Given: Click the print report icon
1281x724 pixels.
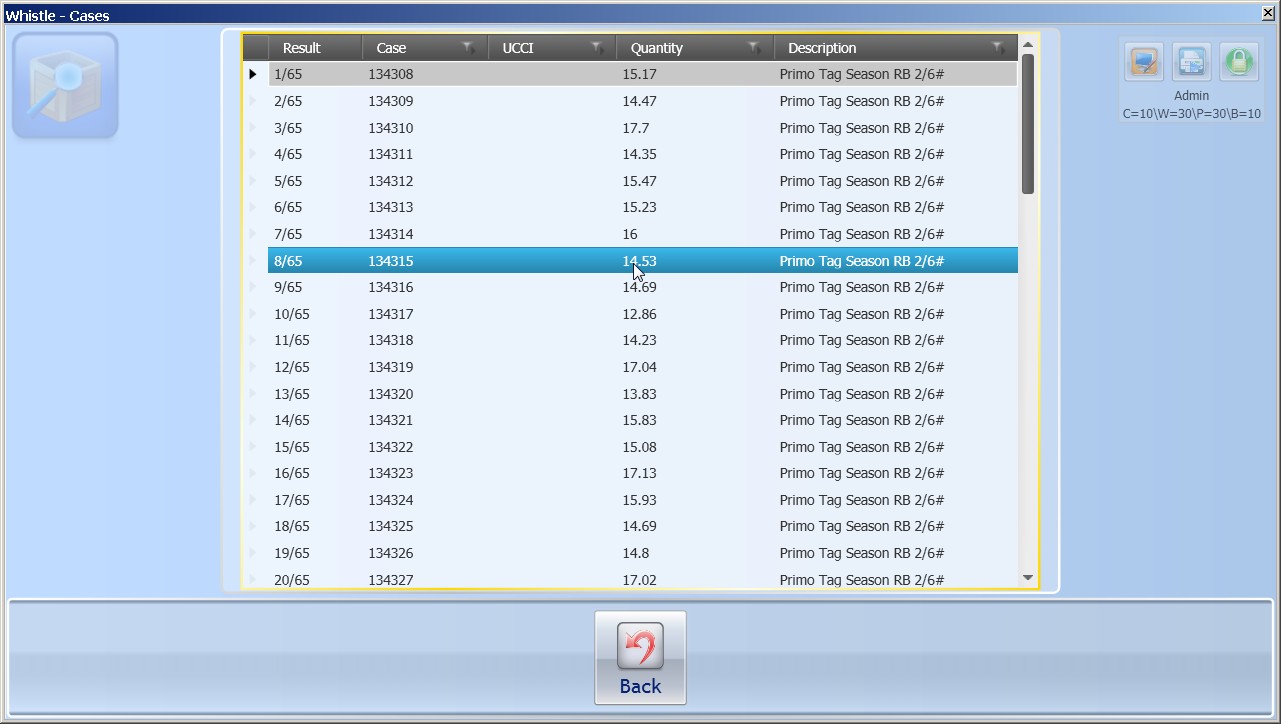Looking at the screenshot, I should point(1191,62).
